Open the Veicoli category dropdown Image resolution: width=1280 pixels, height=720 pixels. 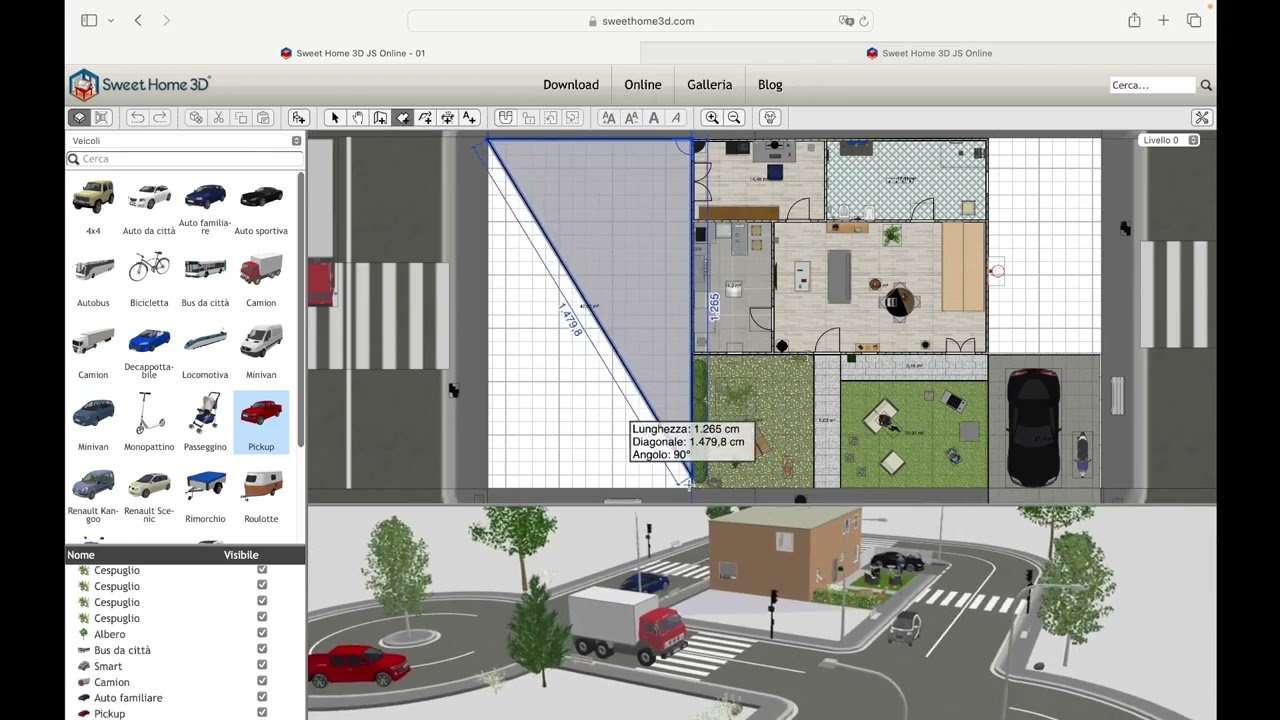point(185,141)
